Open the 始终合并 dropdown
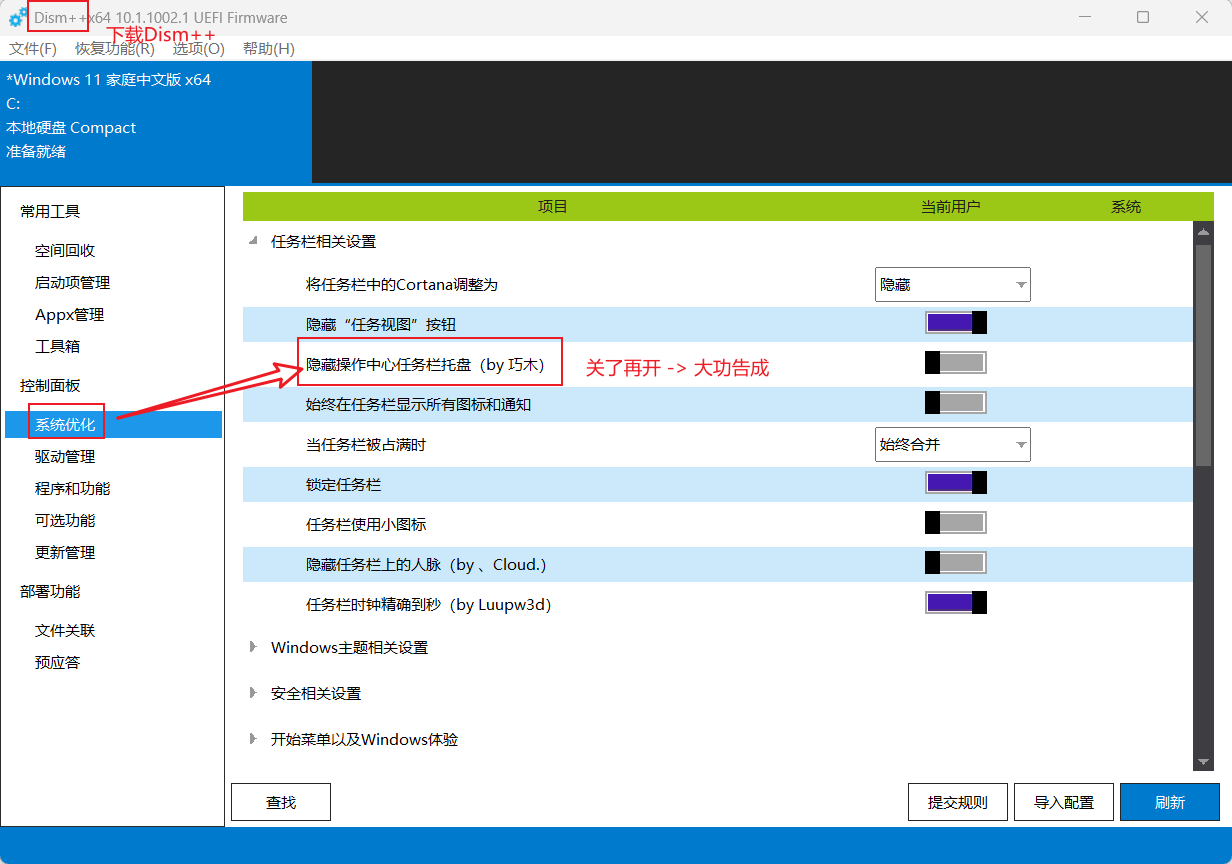The height and width of the screenshot is (864, 1232). 952,445
